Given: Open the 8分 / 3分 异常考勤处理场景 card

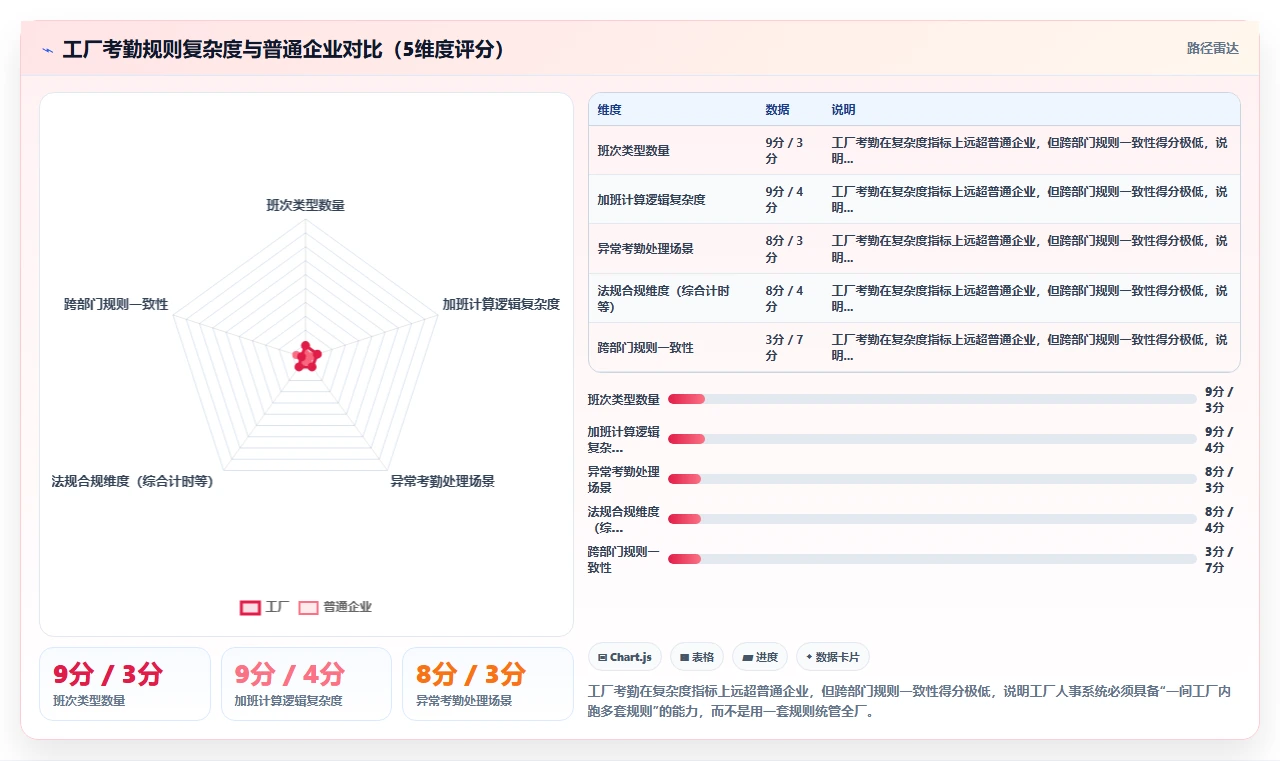Looking at the screenshot, I should pyautogui.click(x=488, y=684).
